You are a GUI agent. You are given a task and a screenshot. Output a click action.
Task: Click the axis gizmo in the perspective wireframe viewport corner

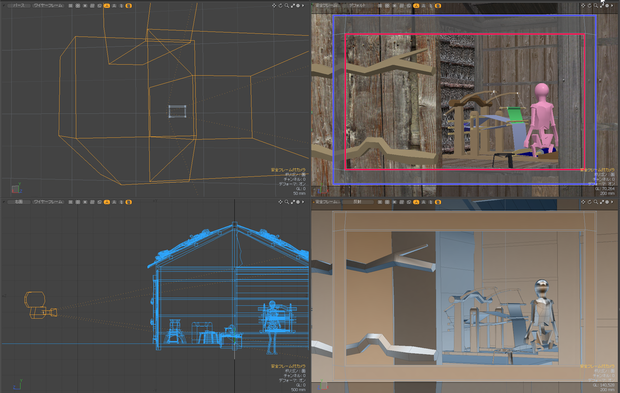16,188
